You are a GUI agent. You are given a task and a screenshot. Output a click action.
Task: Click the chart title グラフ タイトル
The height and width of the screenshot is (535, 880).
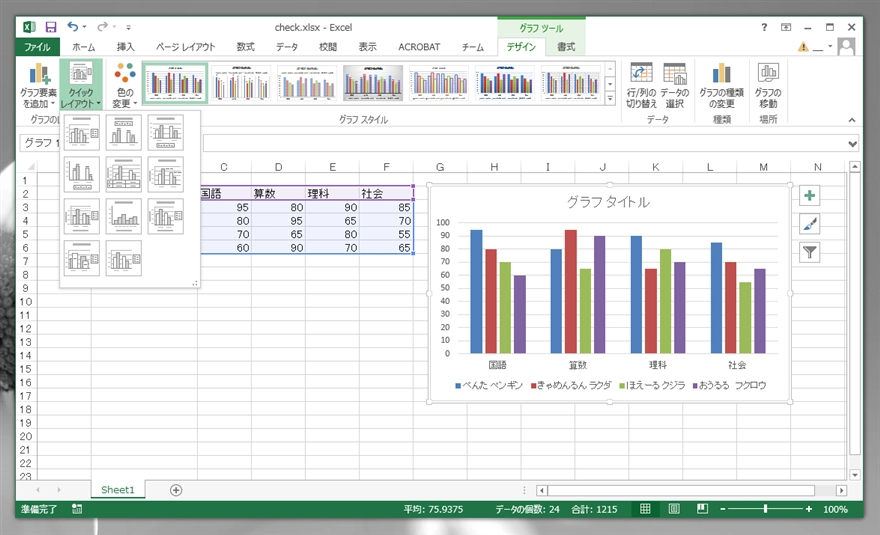point(608,202)
